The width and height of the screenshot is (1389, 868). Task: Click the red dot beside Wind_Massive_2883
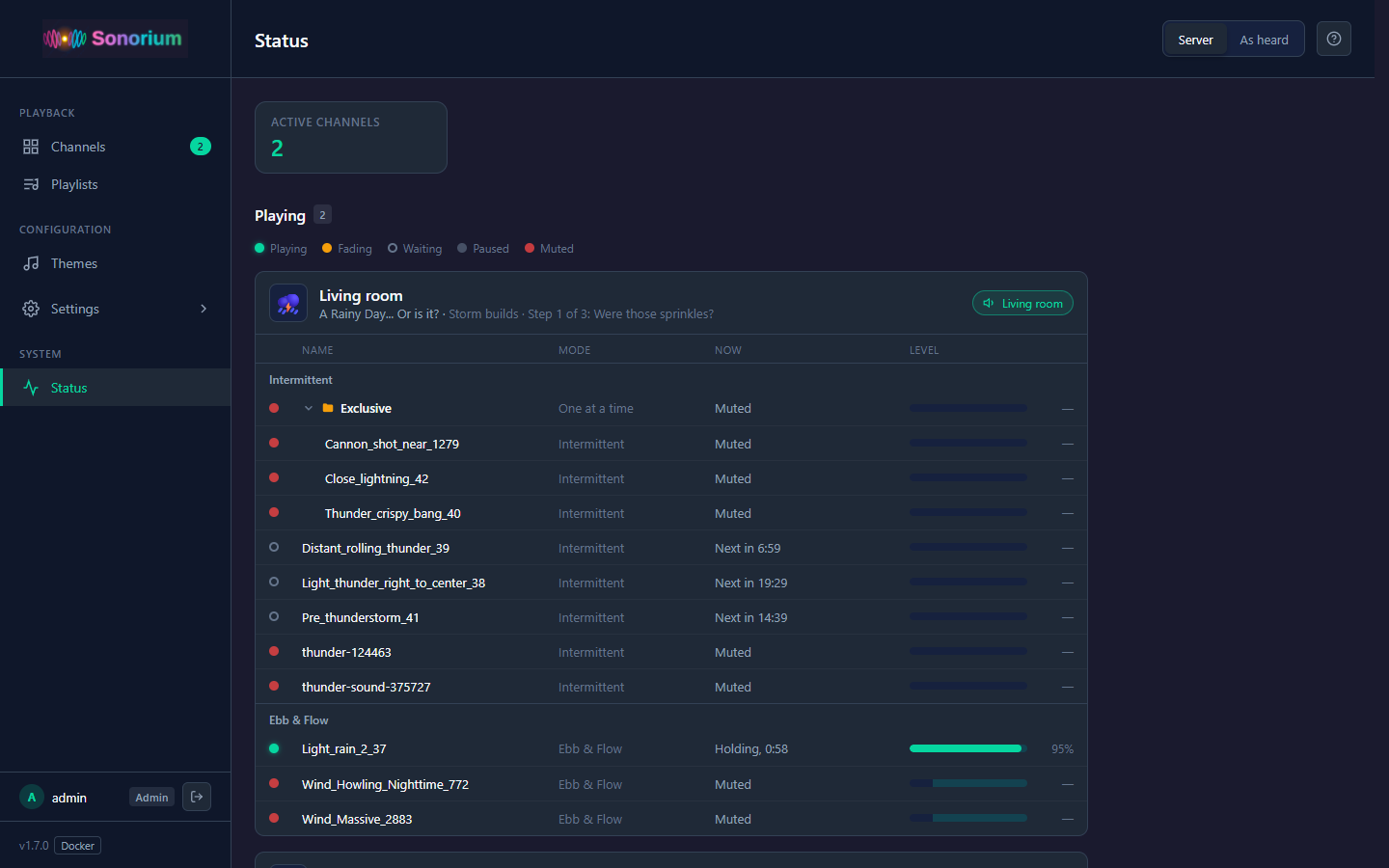tap(274, 818)
